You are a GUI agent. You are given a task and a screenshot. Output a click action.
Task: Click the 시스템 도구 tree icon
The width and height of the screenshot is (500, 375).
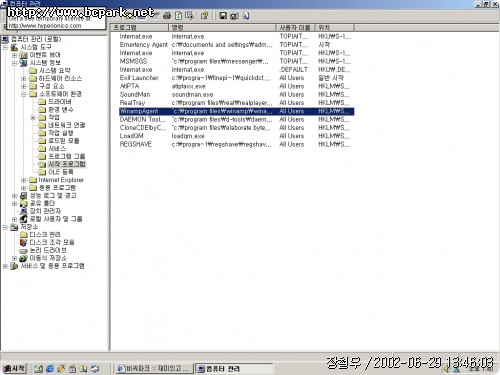click(14, 47)
